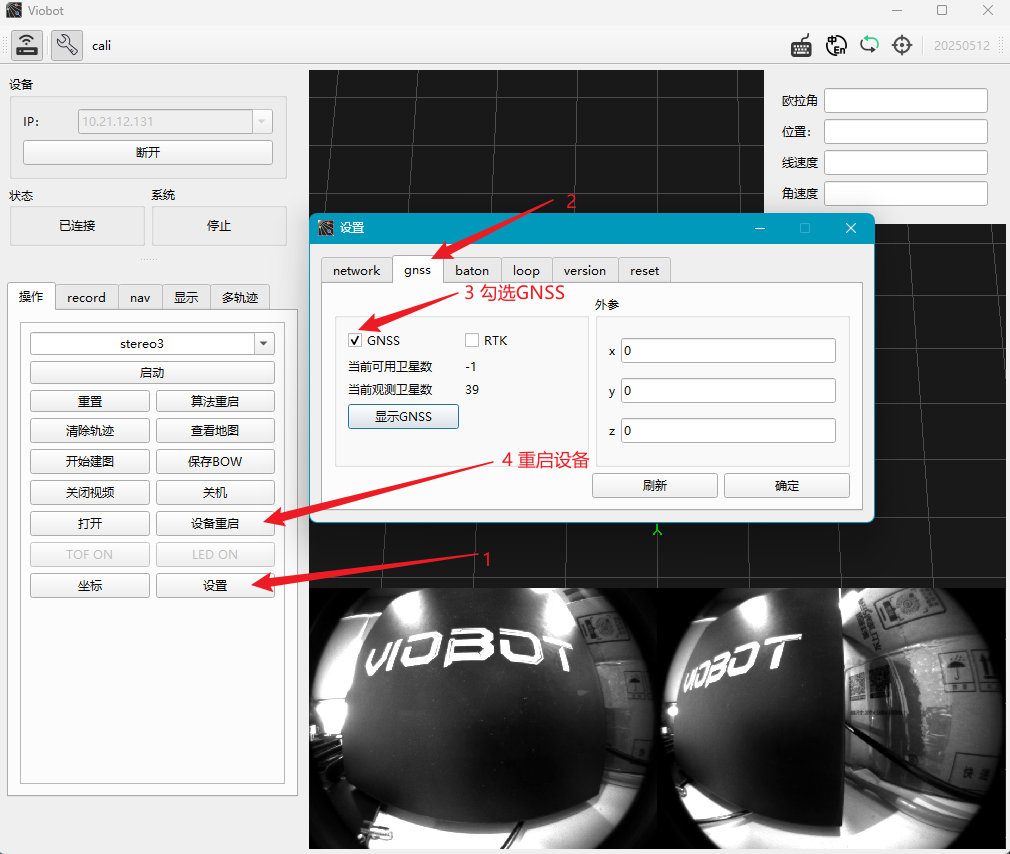The image size is (1010, 854).
Task: Click the cali label in toolbar
Action: coord(101,46)
